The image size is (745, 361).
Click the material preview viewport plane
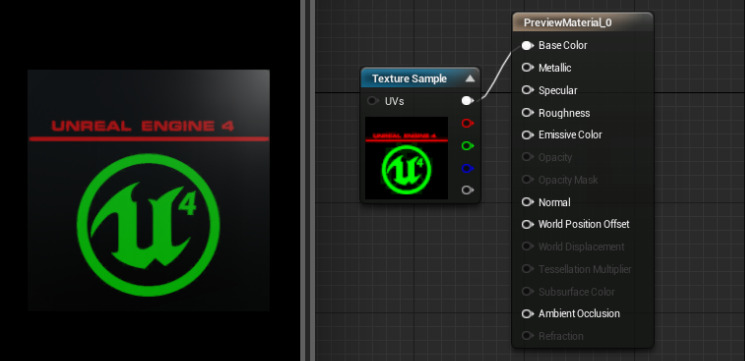coord(149,190)
